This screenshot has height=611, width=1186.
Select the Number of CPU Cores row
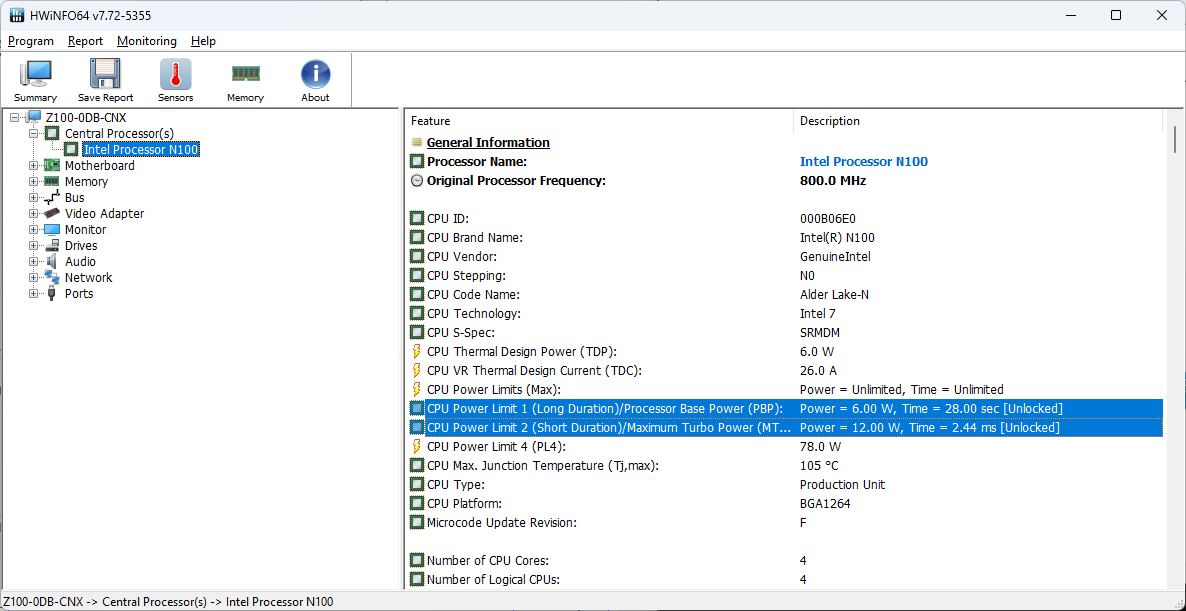tap(784, 560)
